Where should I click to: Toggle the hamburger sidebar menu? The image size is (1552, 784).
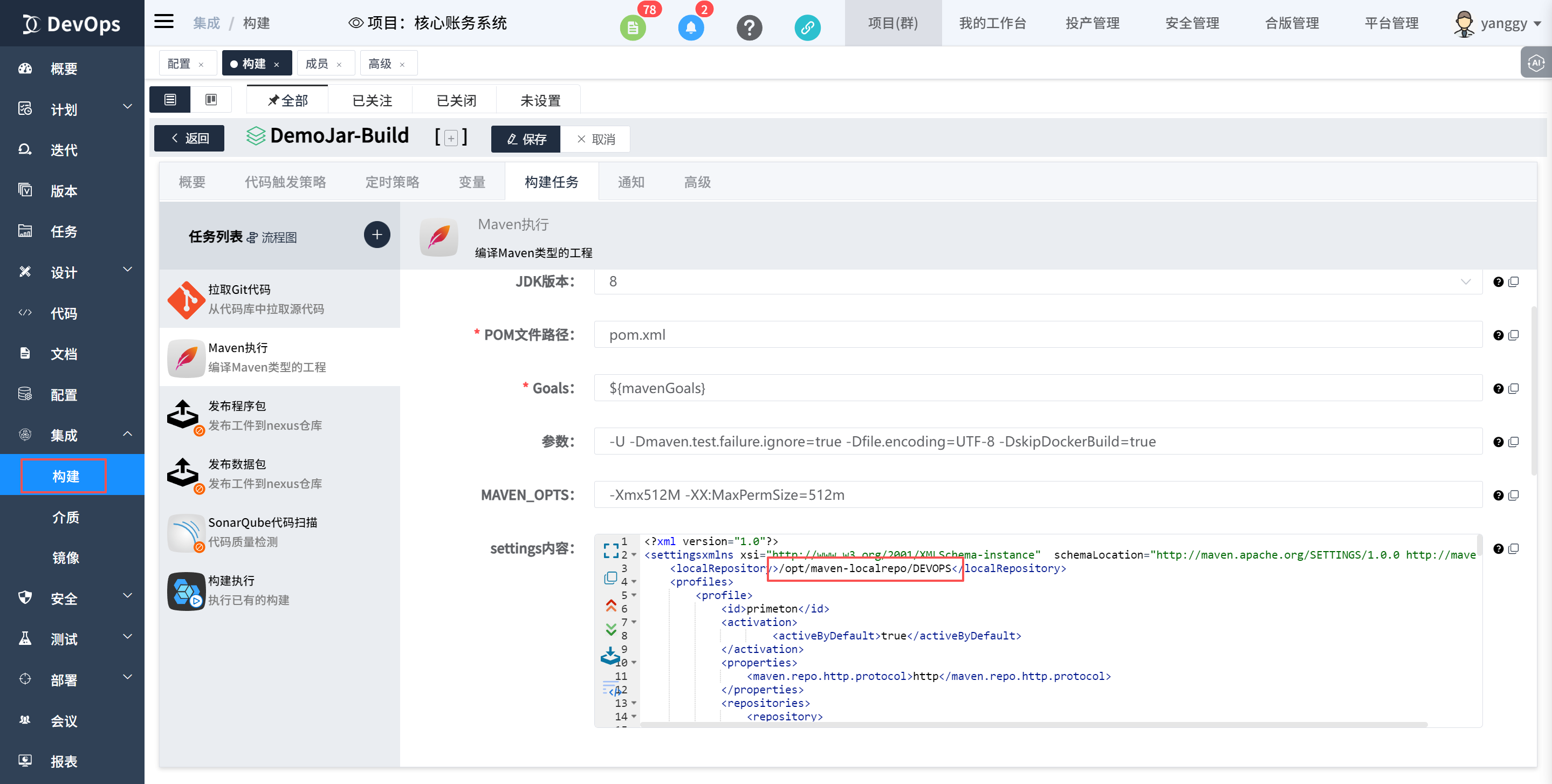[x=163, y=22]
